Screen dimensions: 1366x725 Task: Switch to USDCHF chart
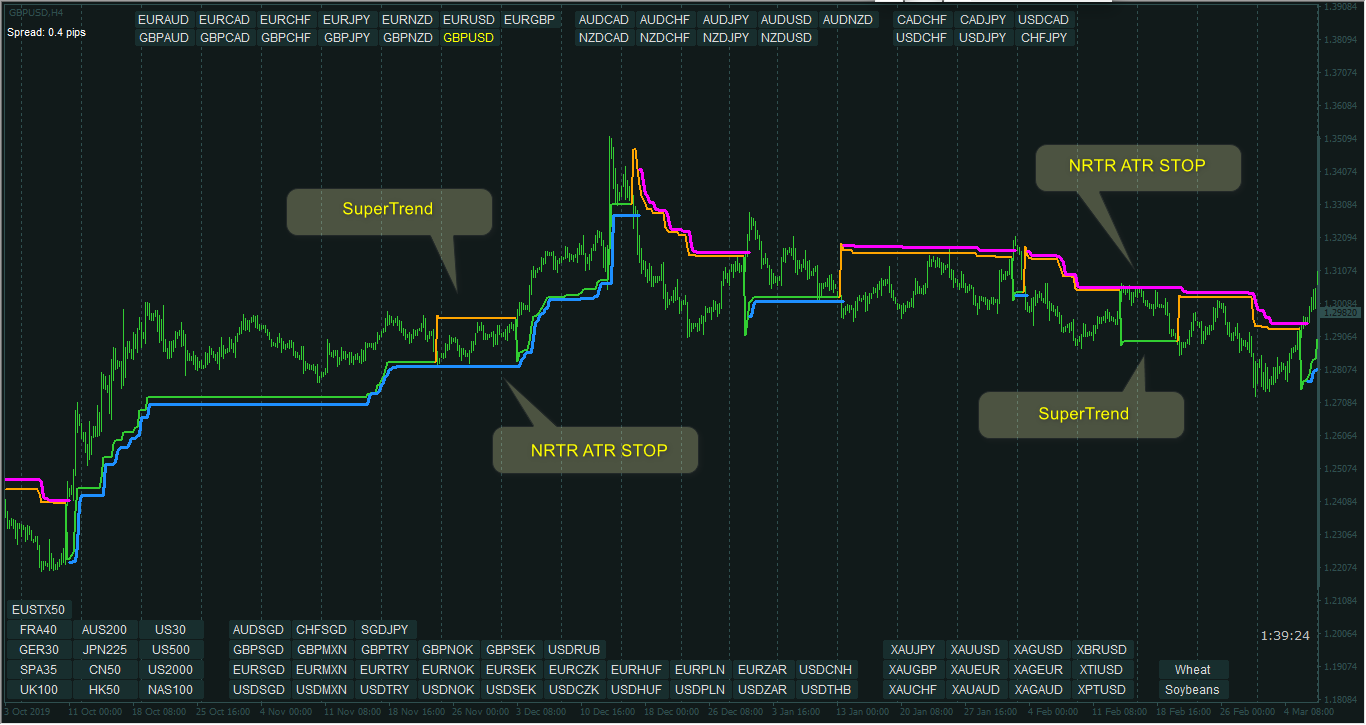tap(922, 38)
